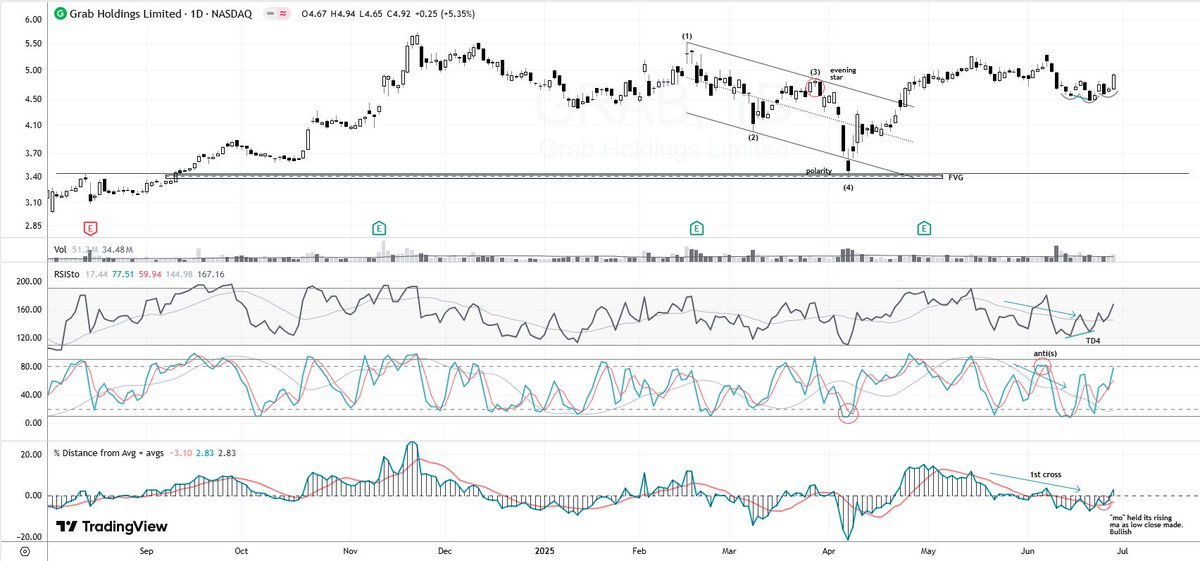Viewport: 1200px width, 561px height.
Task: Click the 120.00 RSISto axis label
Action: tap(28, 339)
